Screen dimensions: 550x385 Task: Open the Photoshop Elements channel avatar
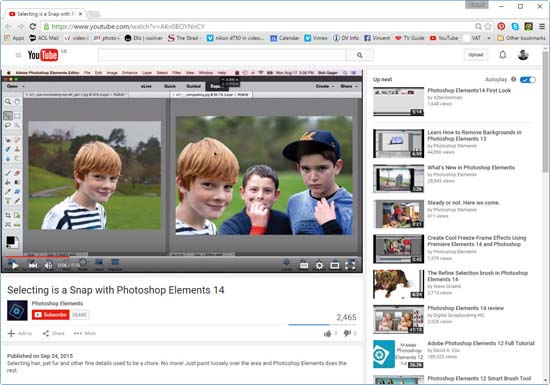click(17, 310)
